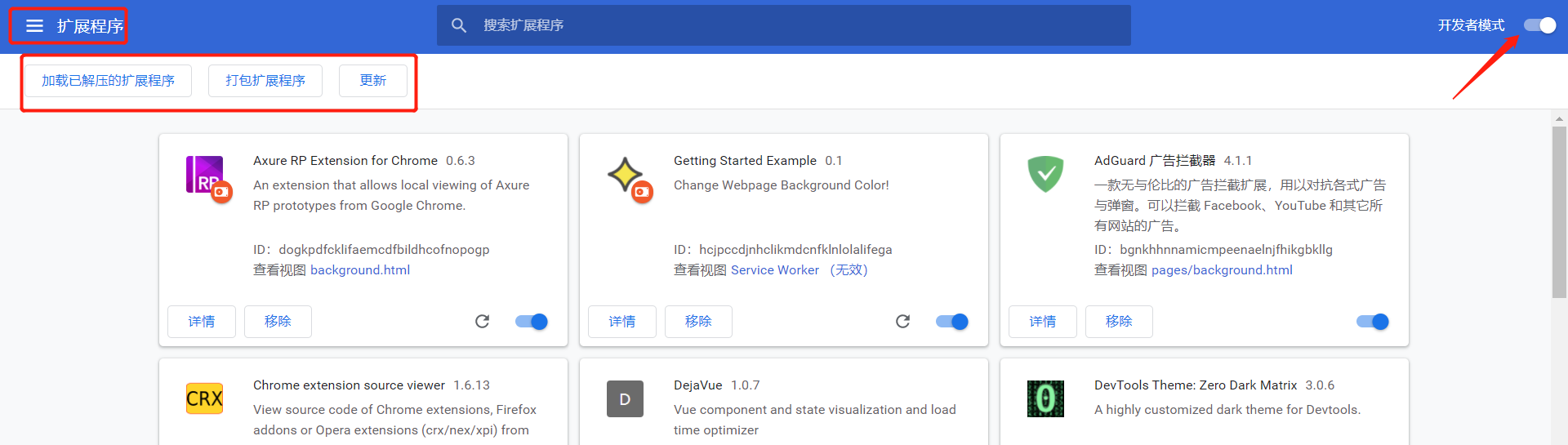Viewport: 1568px width, 445px height.
Task: Click the Axure extension ID text
Action: pos(372,250)
